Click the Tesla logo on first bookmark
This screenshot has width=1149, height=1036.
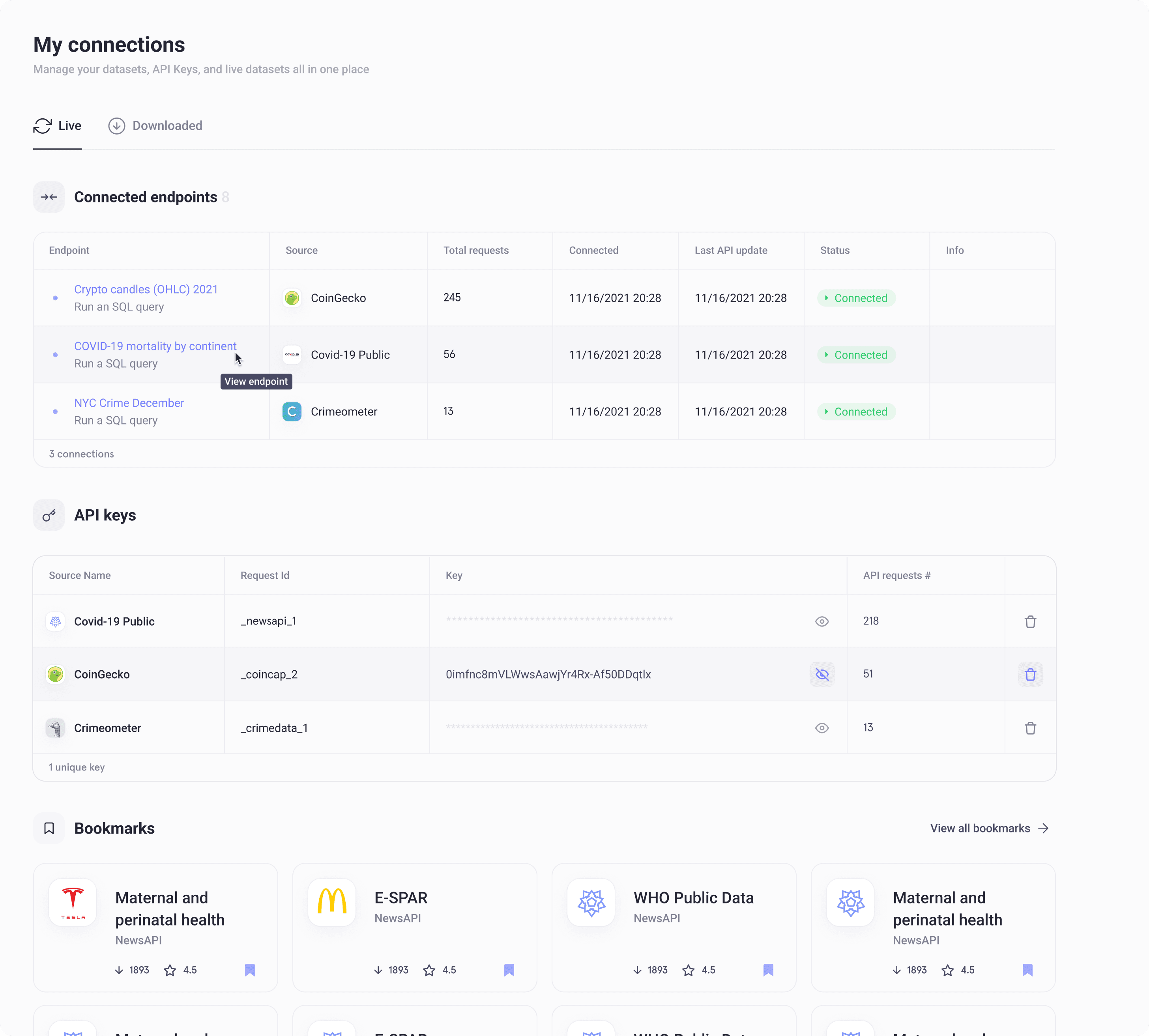point(73,903)
